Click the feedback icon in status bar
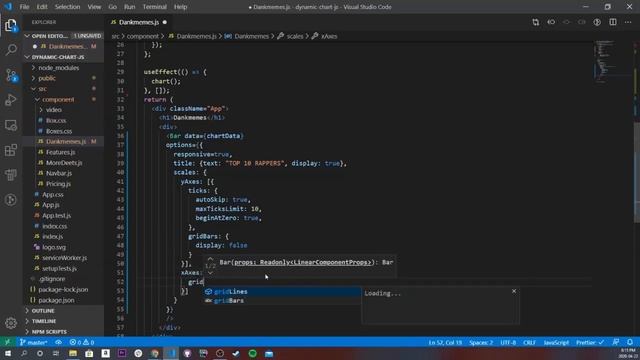The height and width of the screenshot is (360, 640). pyautogui.click(x=616, y=342)
